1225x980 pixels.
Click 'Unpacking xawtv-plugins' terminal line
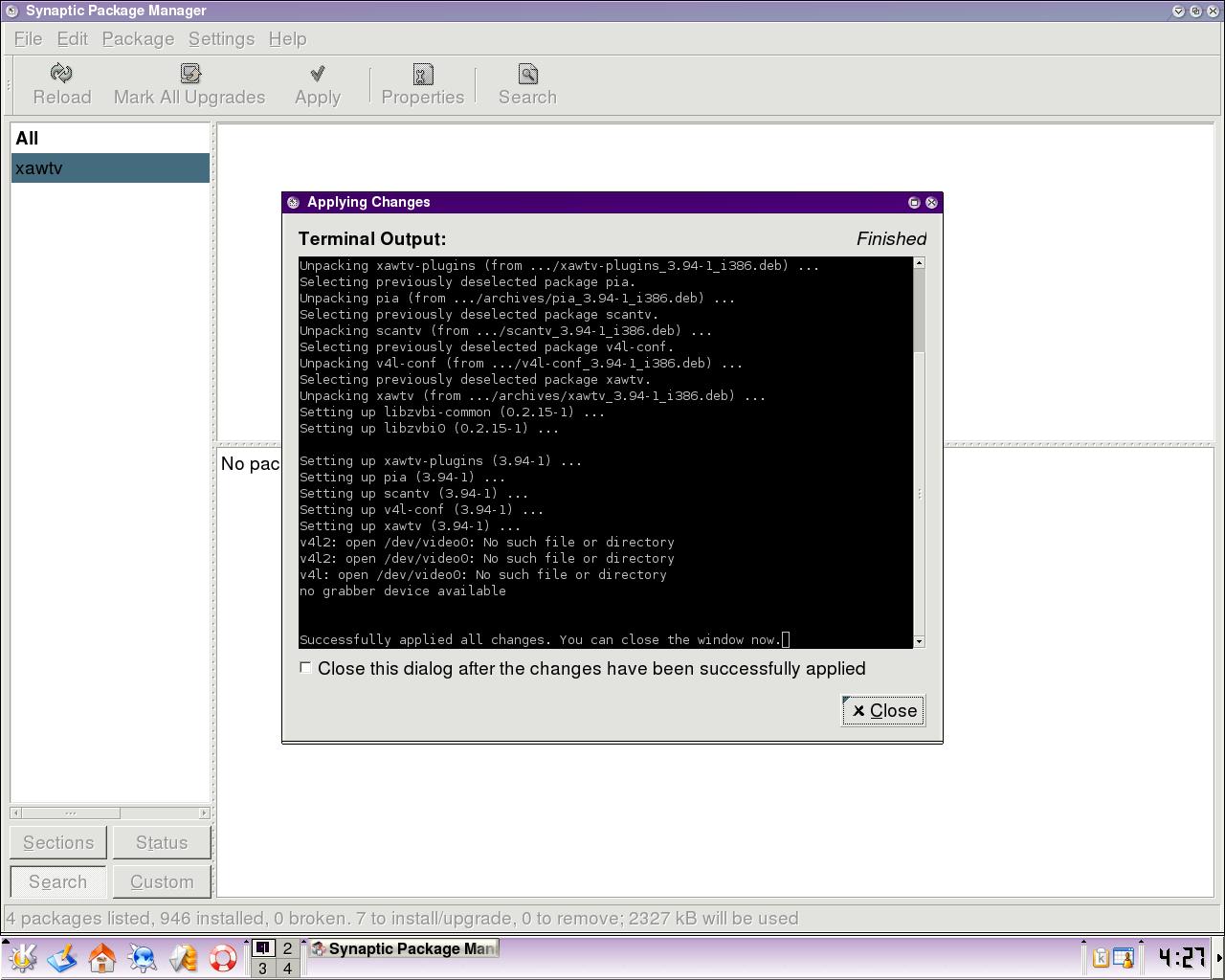coord(560,265)
